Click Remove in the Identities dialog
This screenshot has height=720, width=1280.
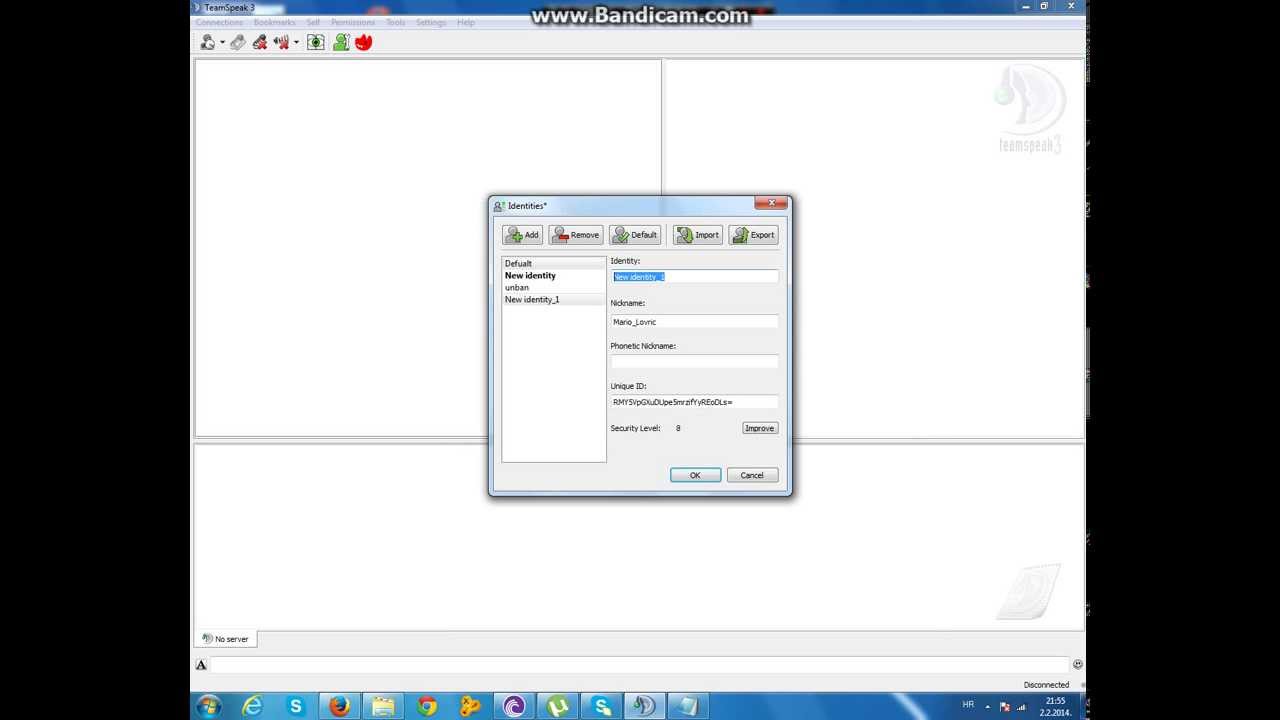tap(575, 235)
